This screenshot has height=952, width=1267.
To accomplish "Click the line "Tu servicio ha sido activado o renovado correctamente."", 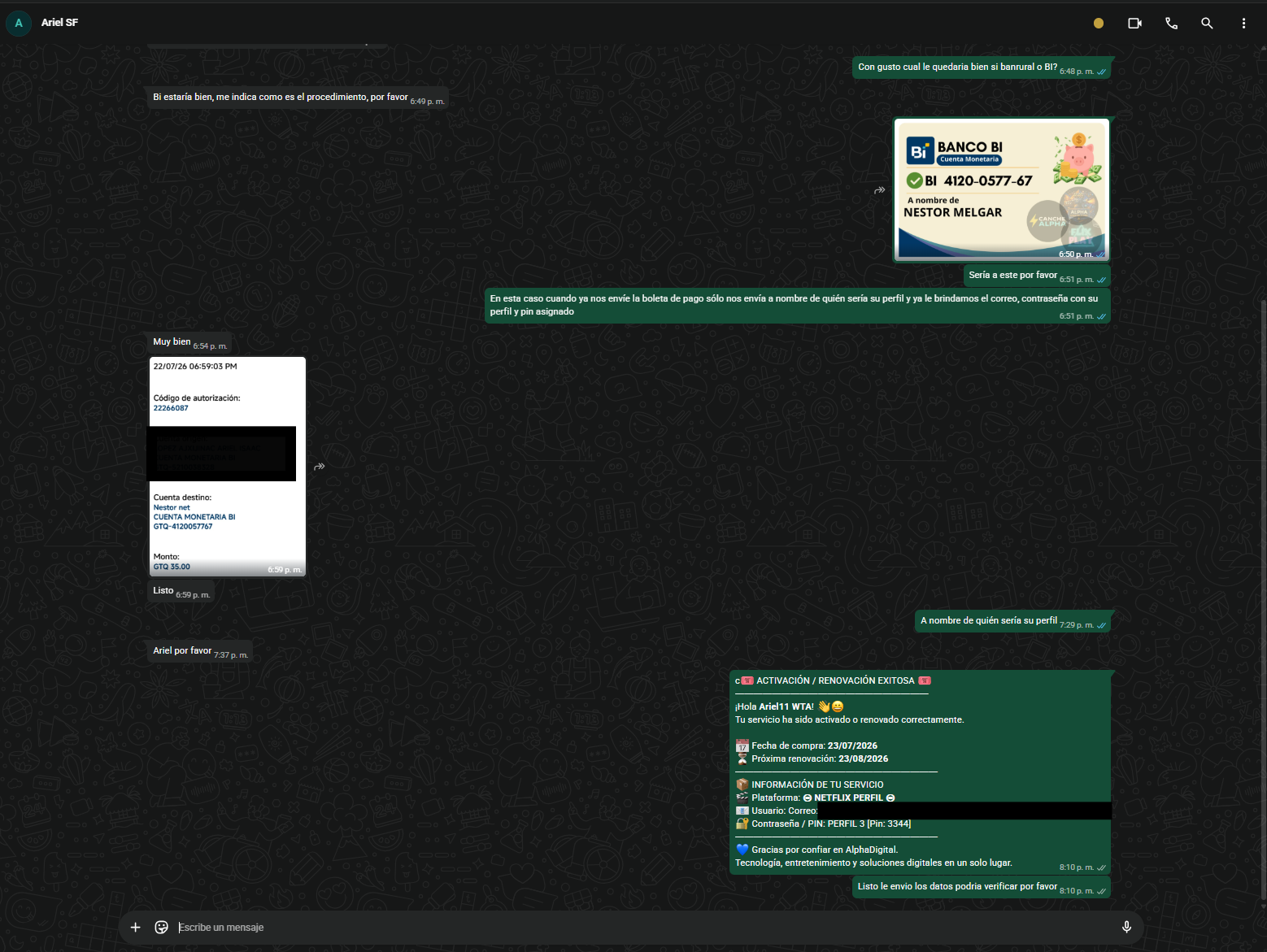I will tap(850, 719).
